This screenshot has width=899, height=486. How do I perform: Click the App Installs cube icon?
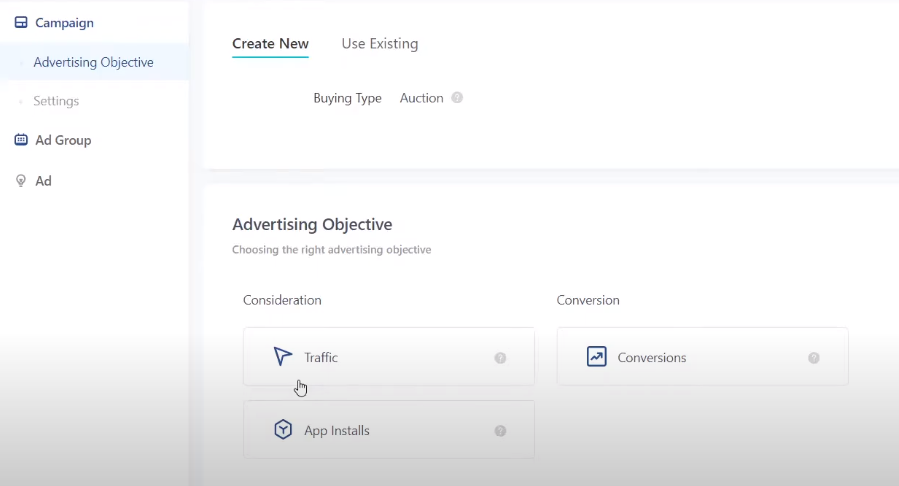(283, 430)
